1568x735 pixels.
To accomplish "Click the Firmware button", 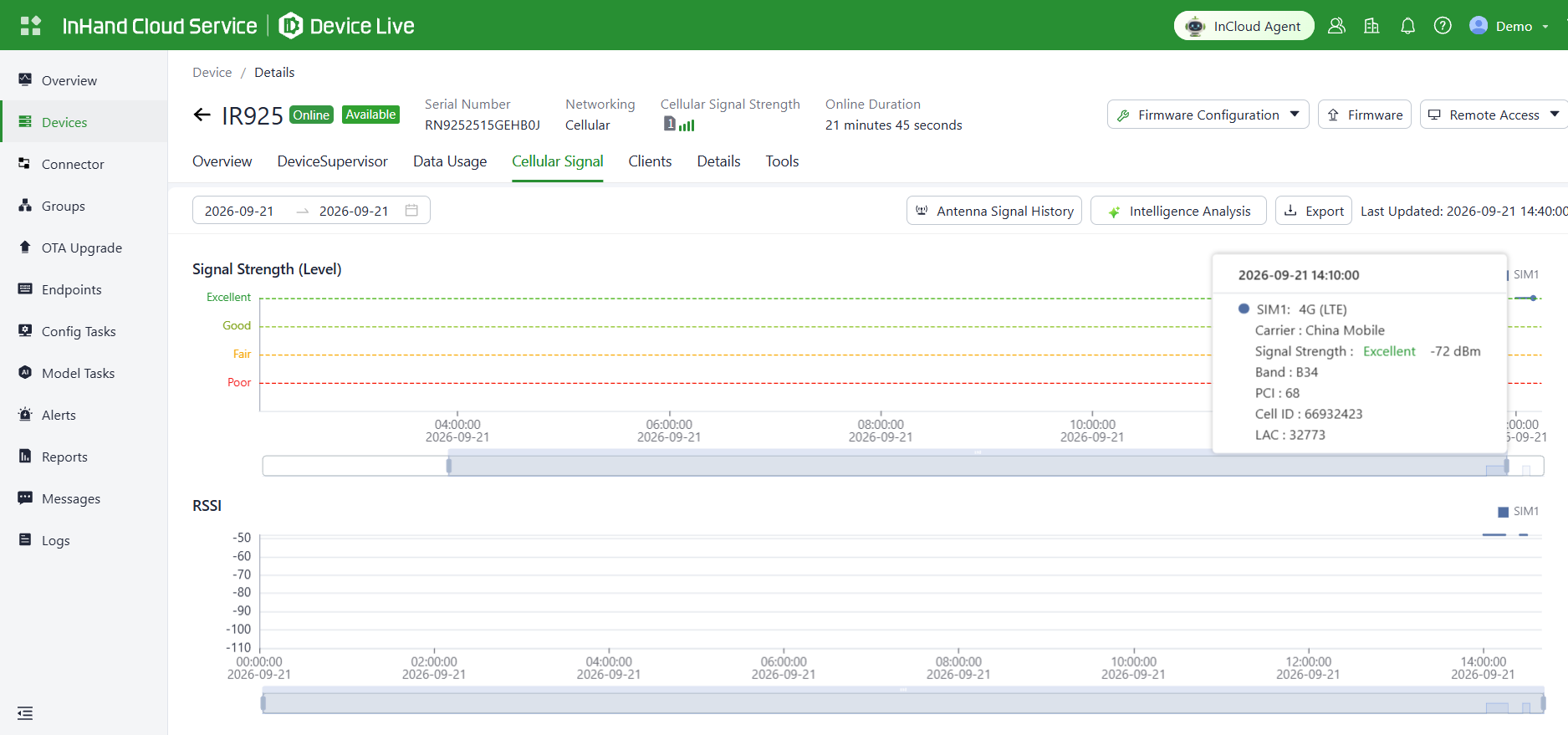I will [1364, 115].
